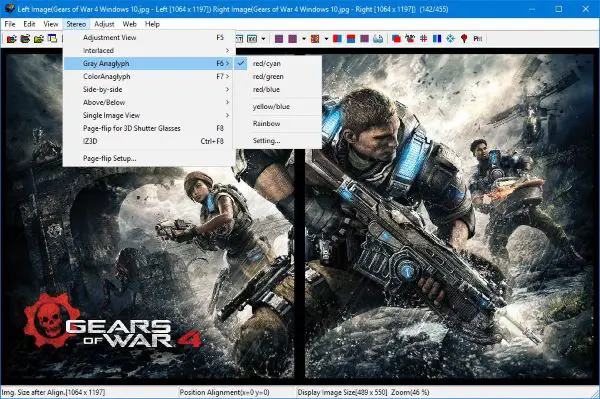Select the yellow/blue anaglyph option
Image resolution: width=600 pixels, height=399 pixels.
click(278, 107)
